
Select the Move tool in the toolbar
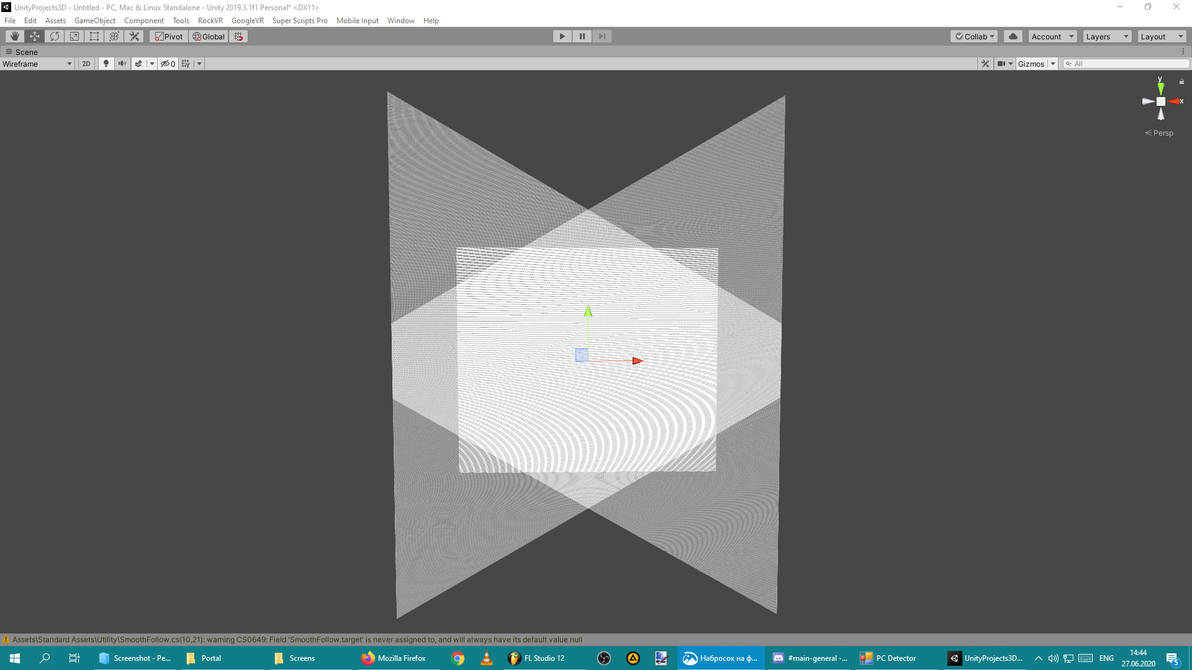click(x=33, y=36)
